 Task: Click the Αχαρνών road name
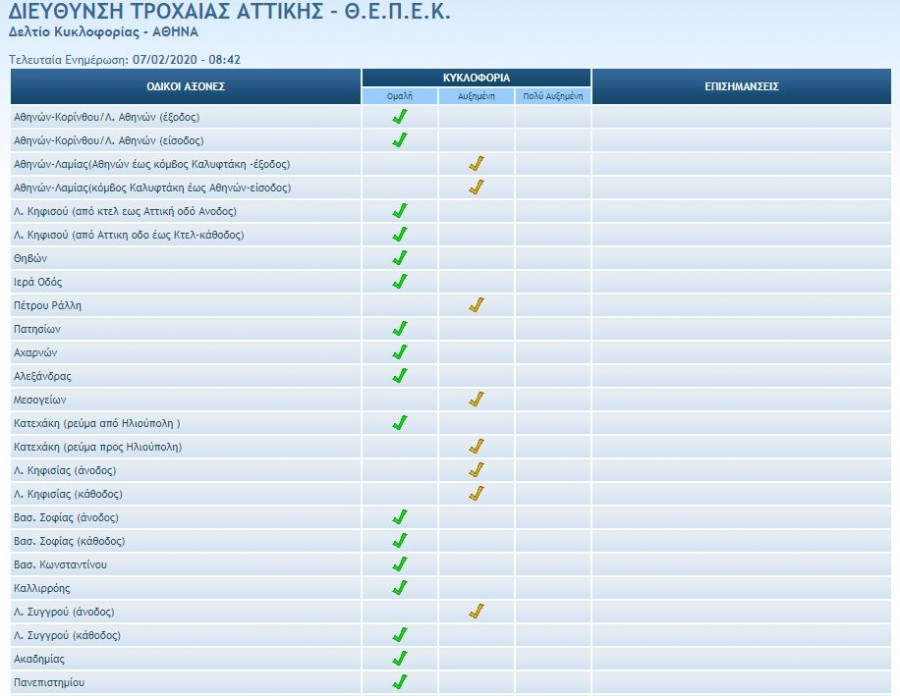(x=36, y=353)
